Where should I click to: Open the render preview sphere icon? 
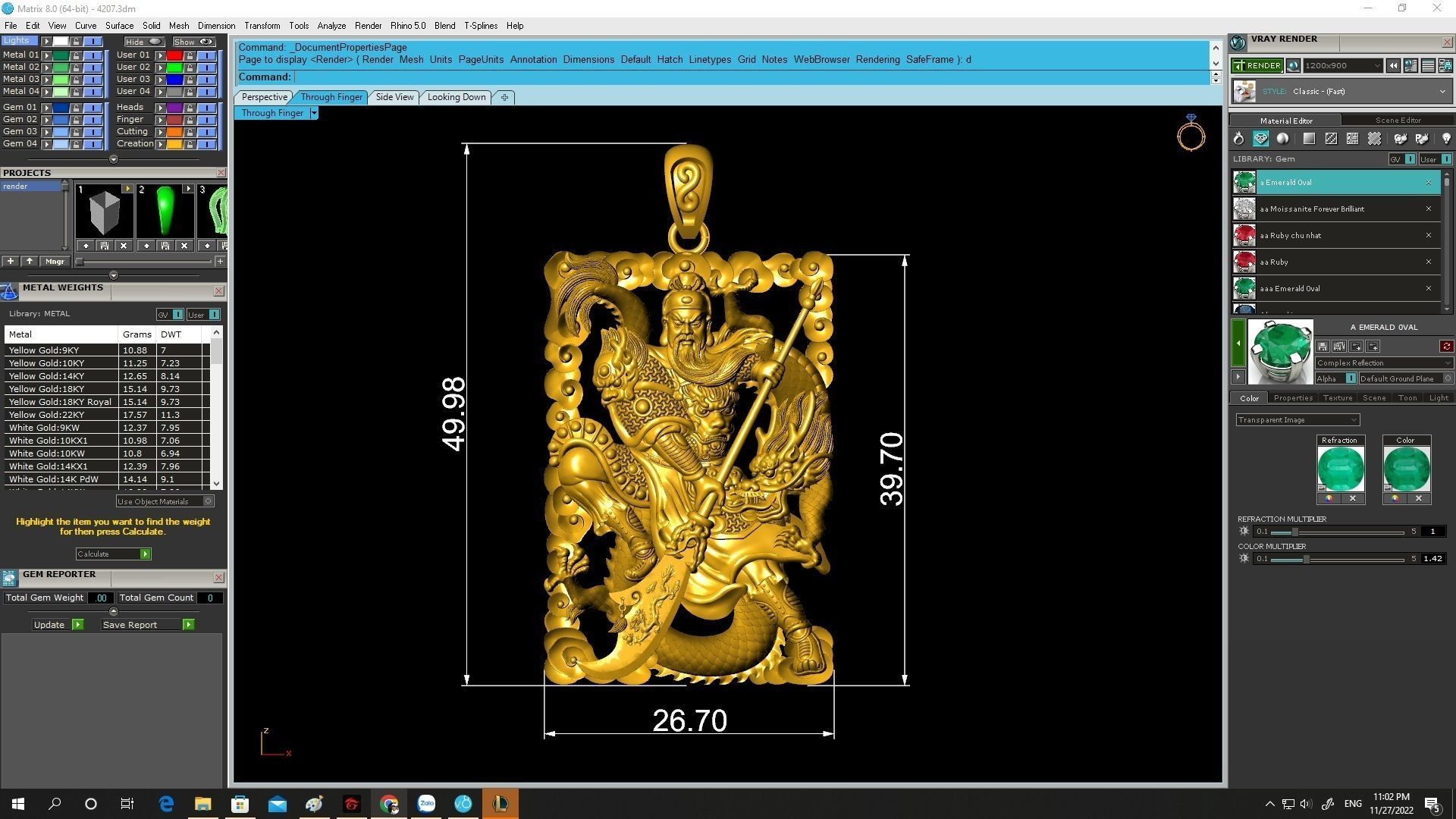[1293, 66]
